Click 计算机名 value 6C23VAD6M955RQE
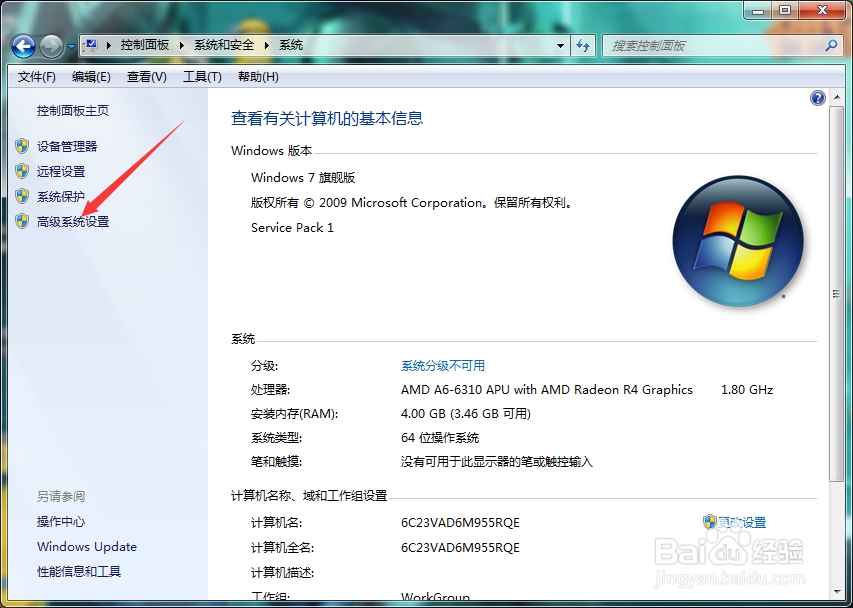 click(460, 523)
